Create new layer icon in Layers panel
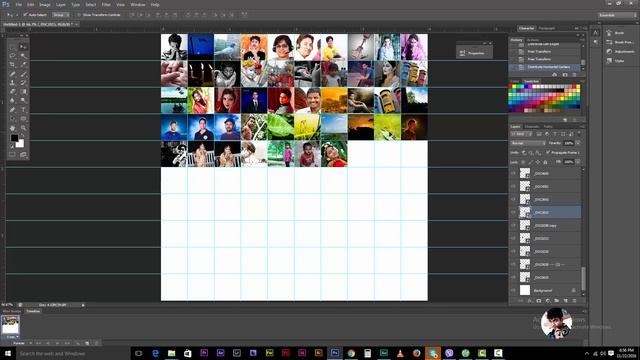 [566, 301]
